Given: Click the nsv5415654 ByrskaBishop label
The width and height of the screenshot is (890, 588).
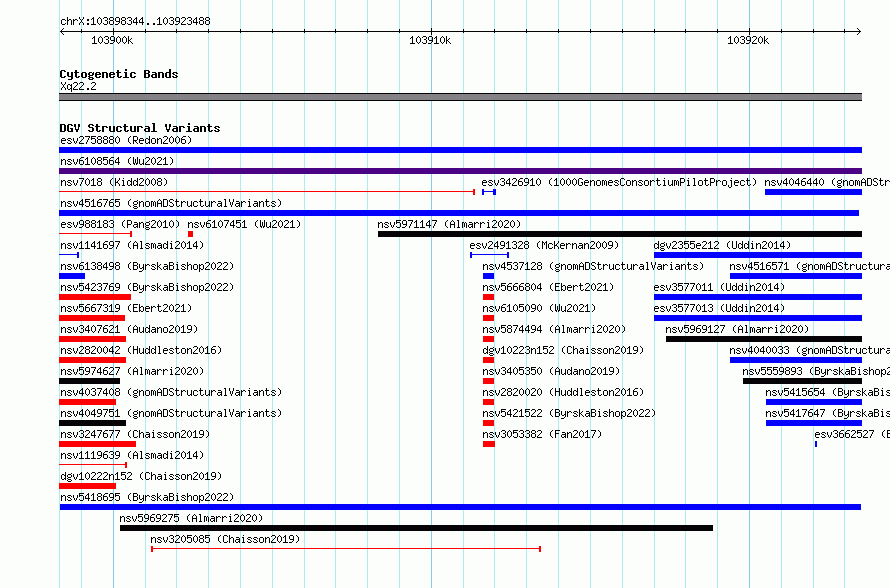Looking at the screenshot, I should tap(828, 392).
